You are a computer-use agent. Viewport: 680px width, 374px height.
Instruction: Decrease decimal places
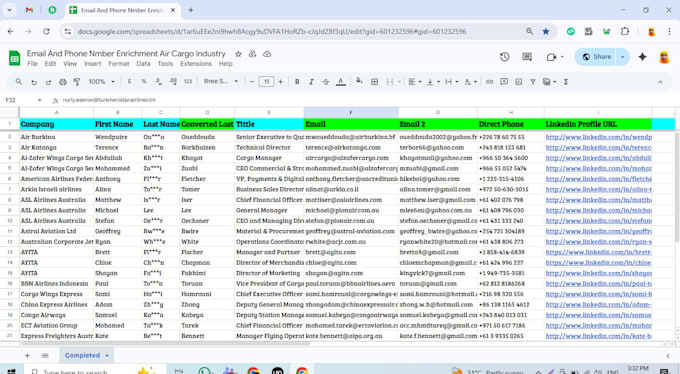[x=158, y=82]
